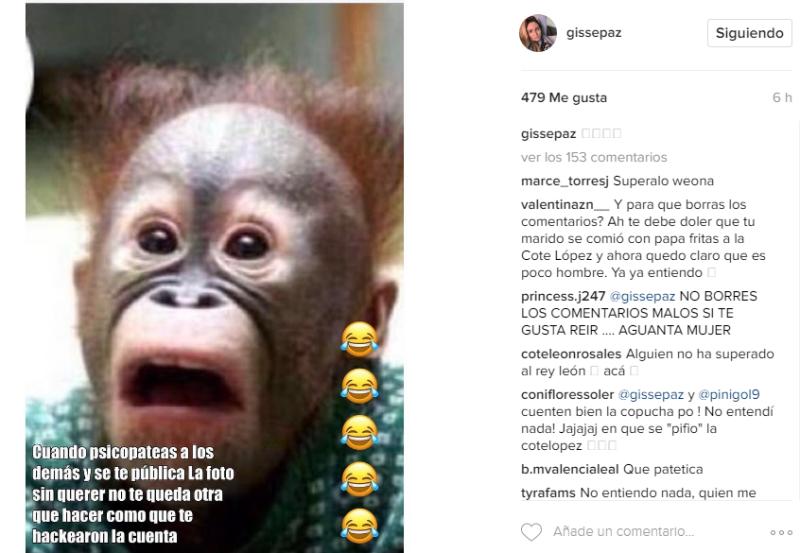Open princess.j247 commenter profile

563,296
